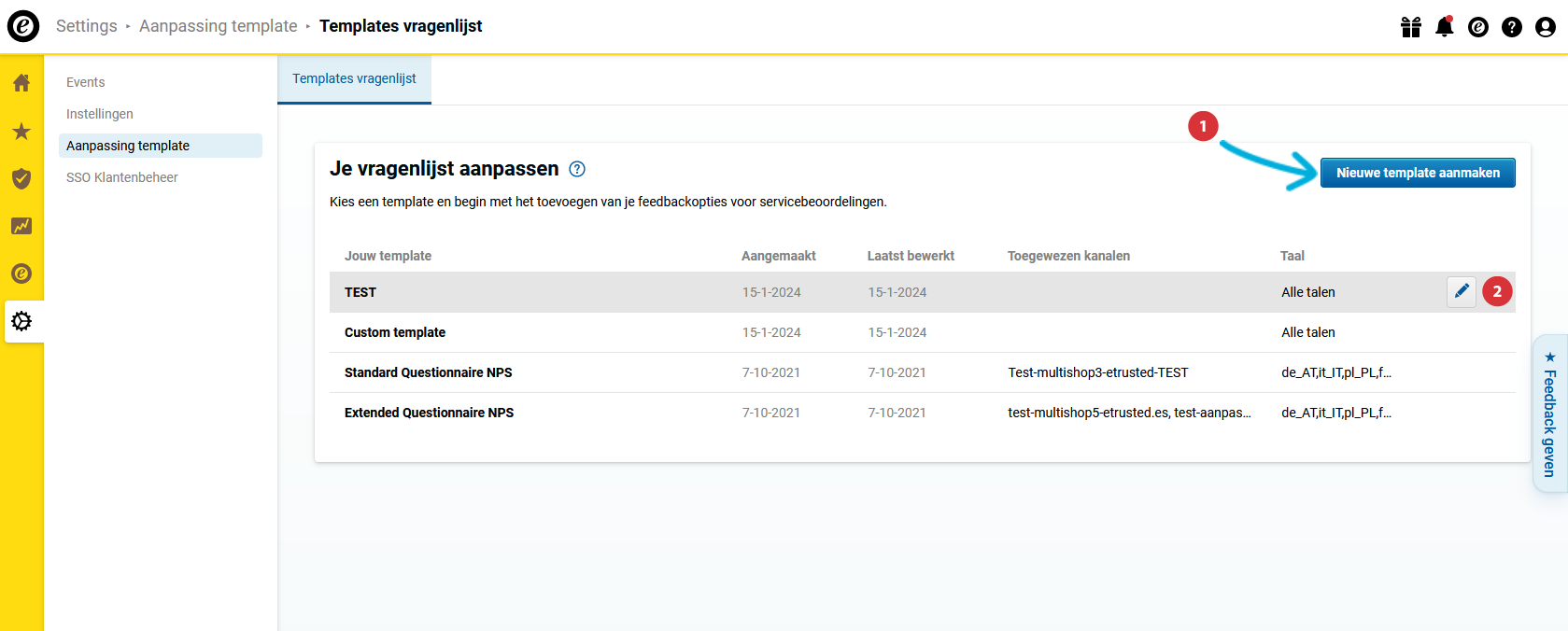Open the home icon in the sidebar

[x=21, y=83]
